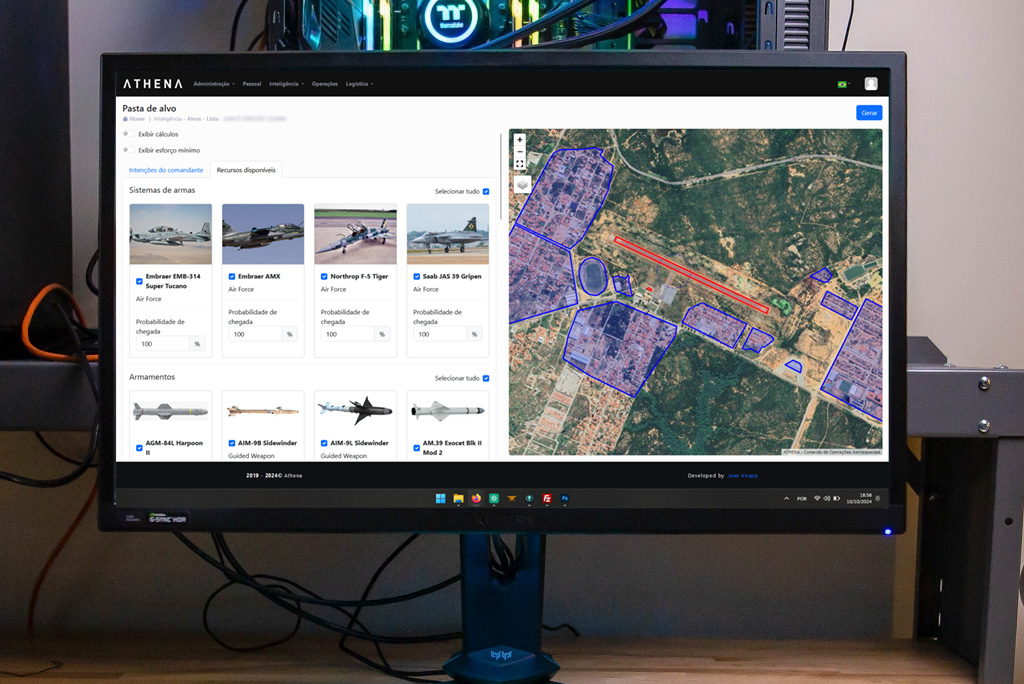Open the dark teal round icon in the taskbar
The height and width of the screenshot is (684, 1024).
coord(530,498)
